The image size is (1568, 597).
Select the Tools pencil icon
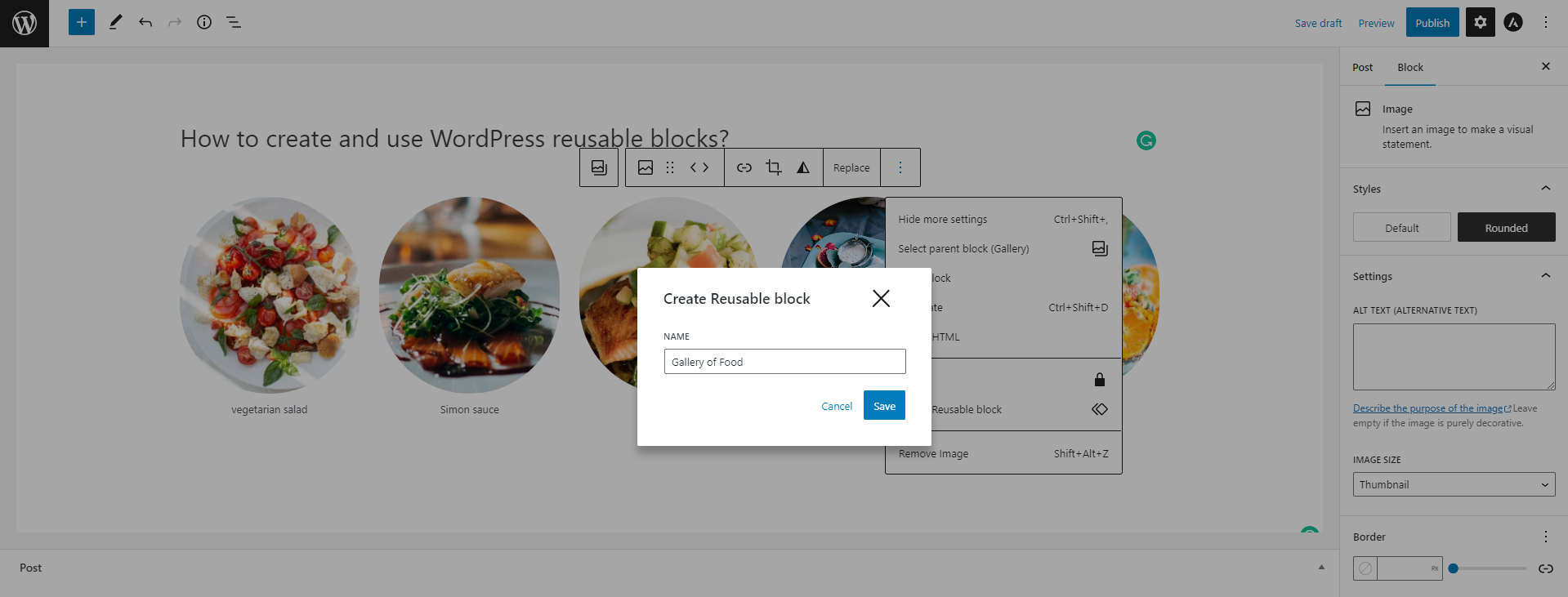pos(115,22)
